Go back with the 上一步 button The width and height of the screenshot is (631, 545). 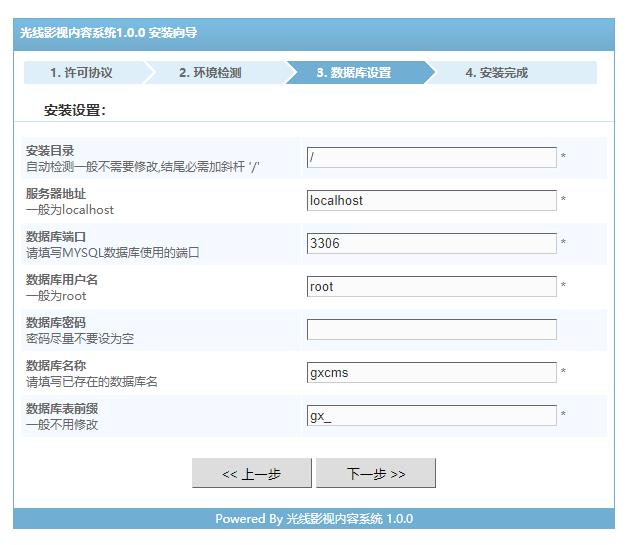tap(252, 473)
